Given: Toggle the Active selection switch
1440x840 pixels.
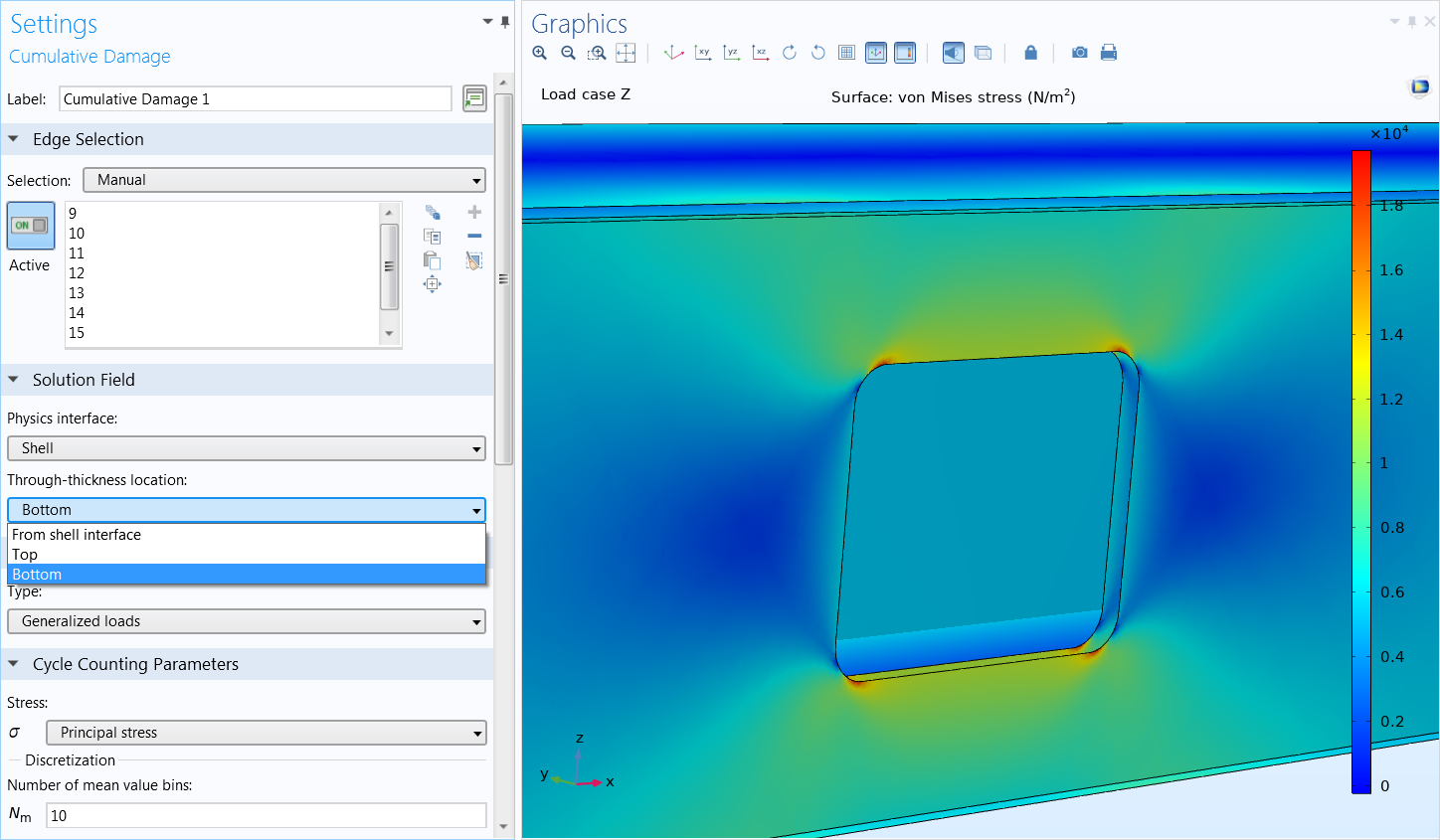Looking at the screenshot, I should pyautogui.click(x=30, y=226).
